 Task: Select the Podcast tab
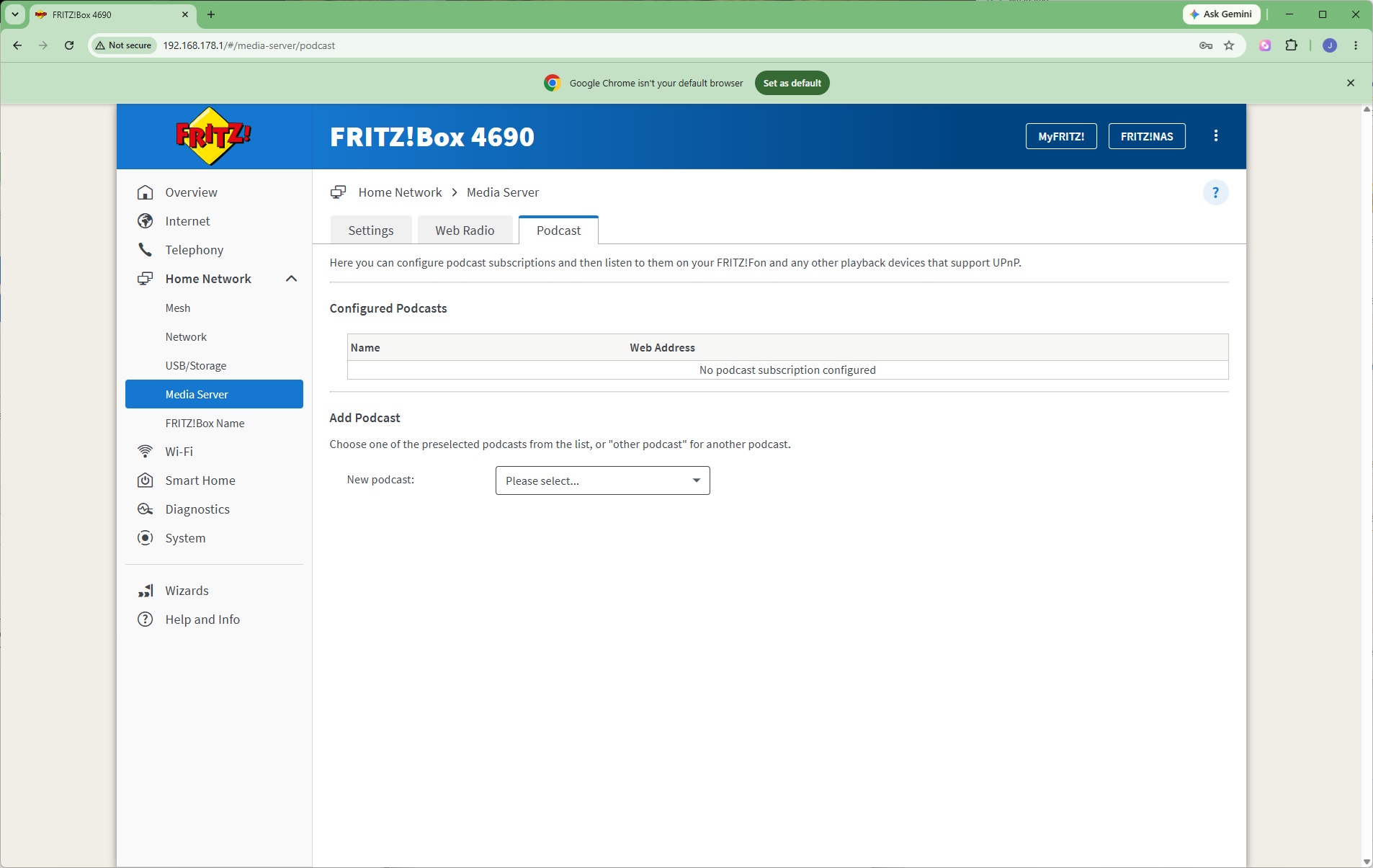click(x=558, y=231)
